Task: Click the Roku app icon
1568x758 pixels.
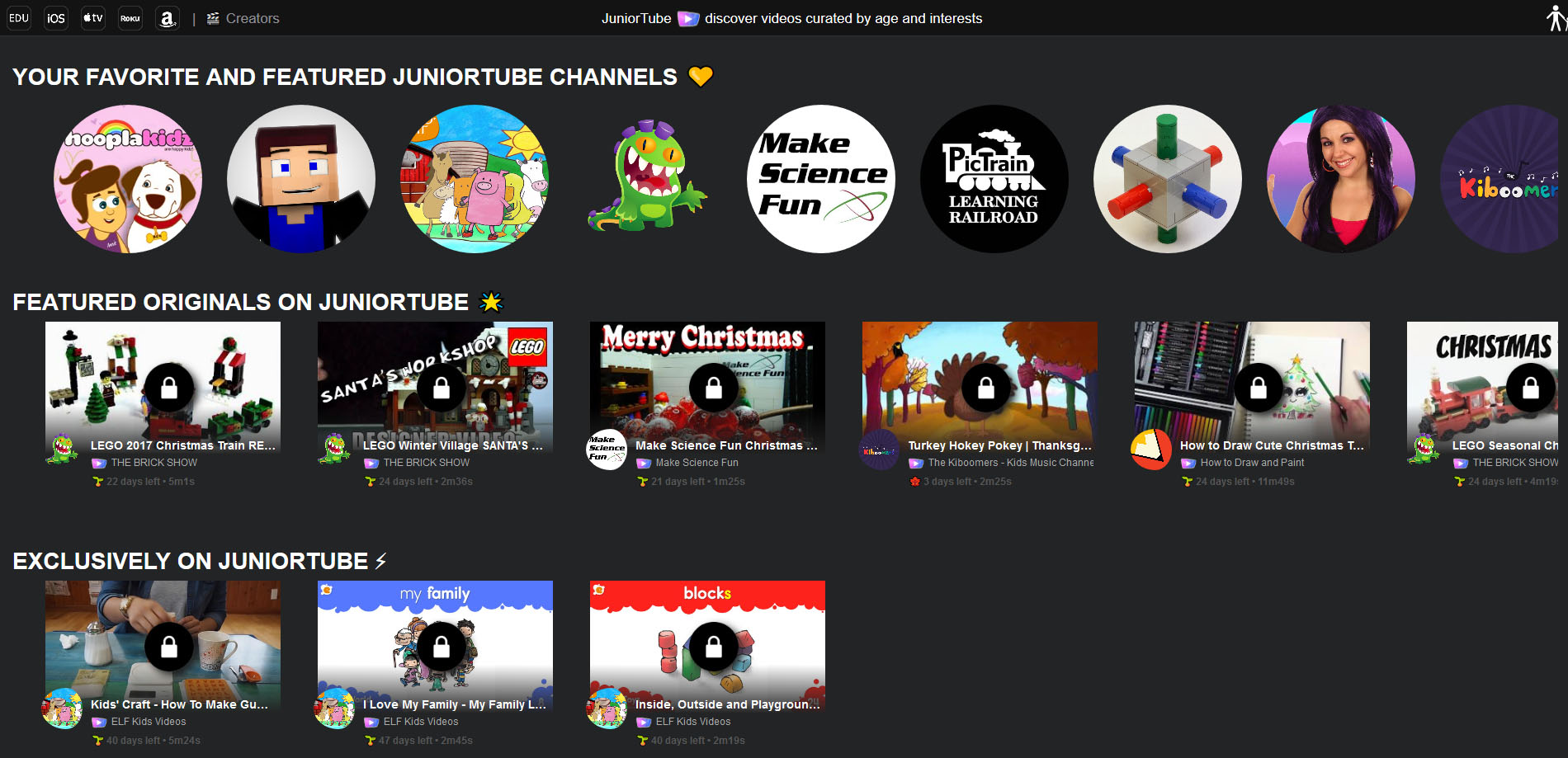Action: (x=130, y=18)
